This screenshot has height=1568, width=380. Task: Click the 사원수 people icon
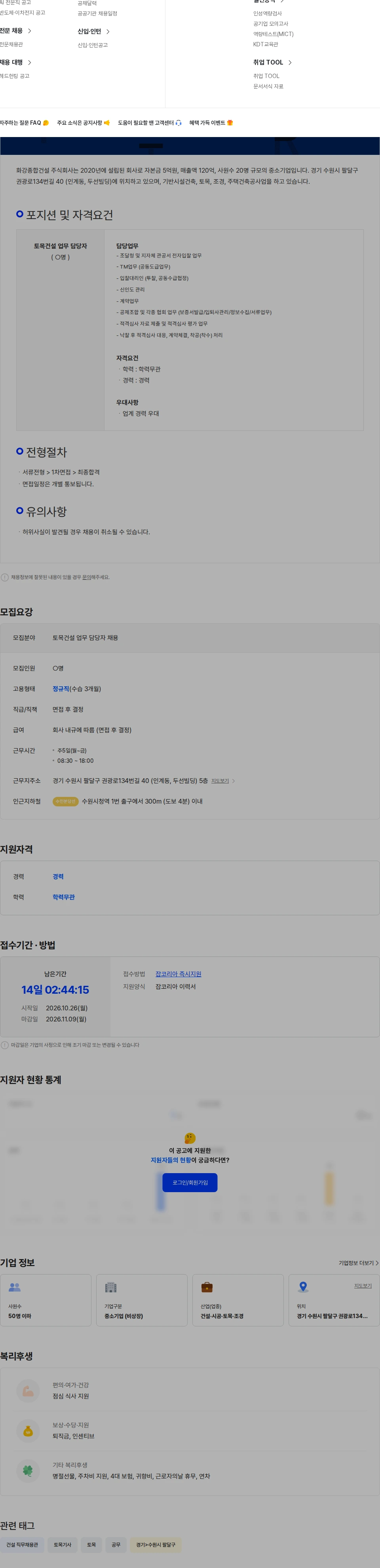click(x=15, y=1287)
